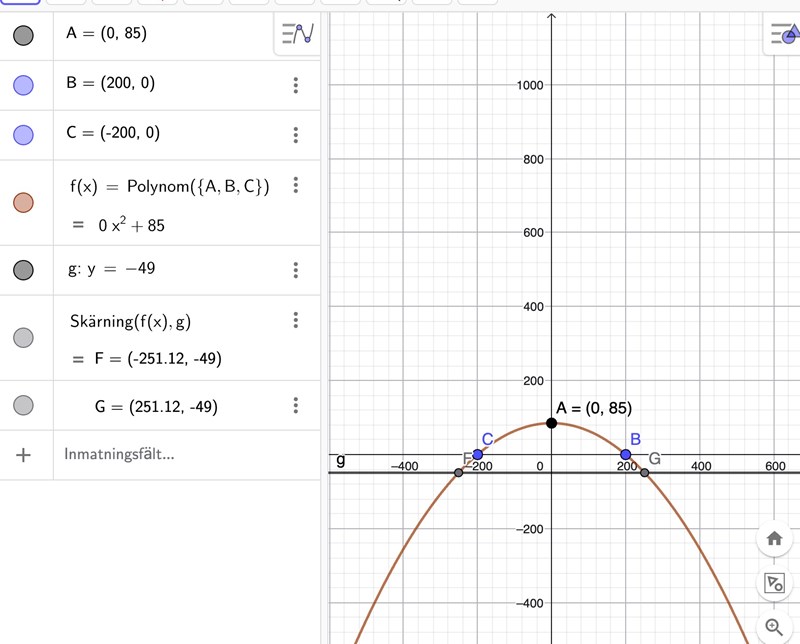Click the f(x) orange color marker

point(24,203)
